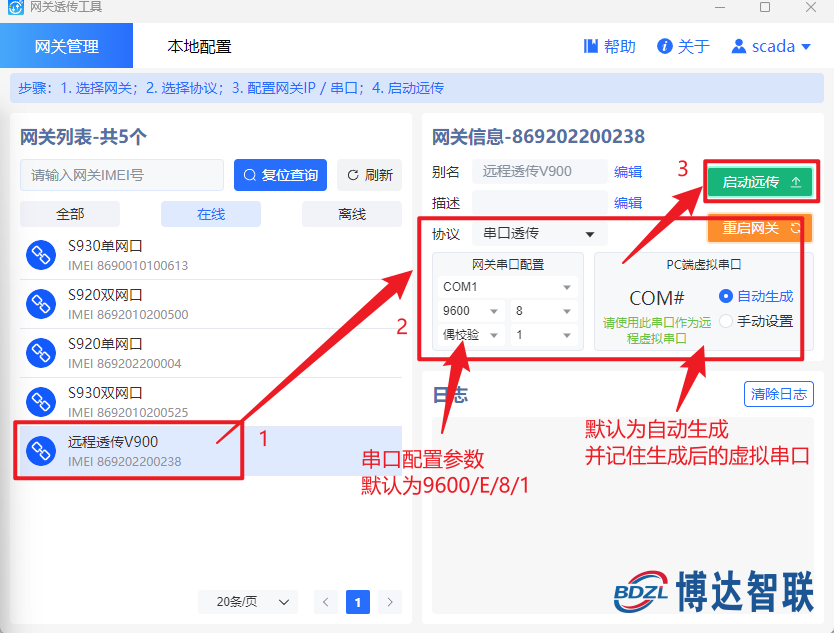
Task: Select 自动生成 for the virtual serial port
Action: pos(756,296)
